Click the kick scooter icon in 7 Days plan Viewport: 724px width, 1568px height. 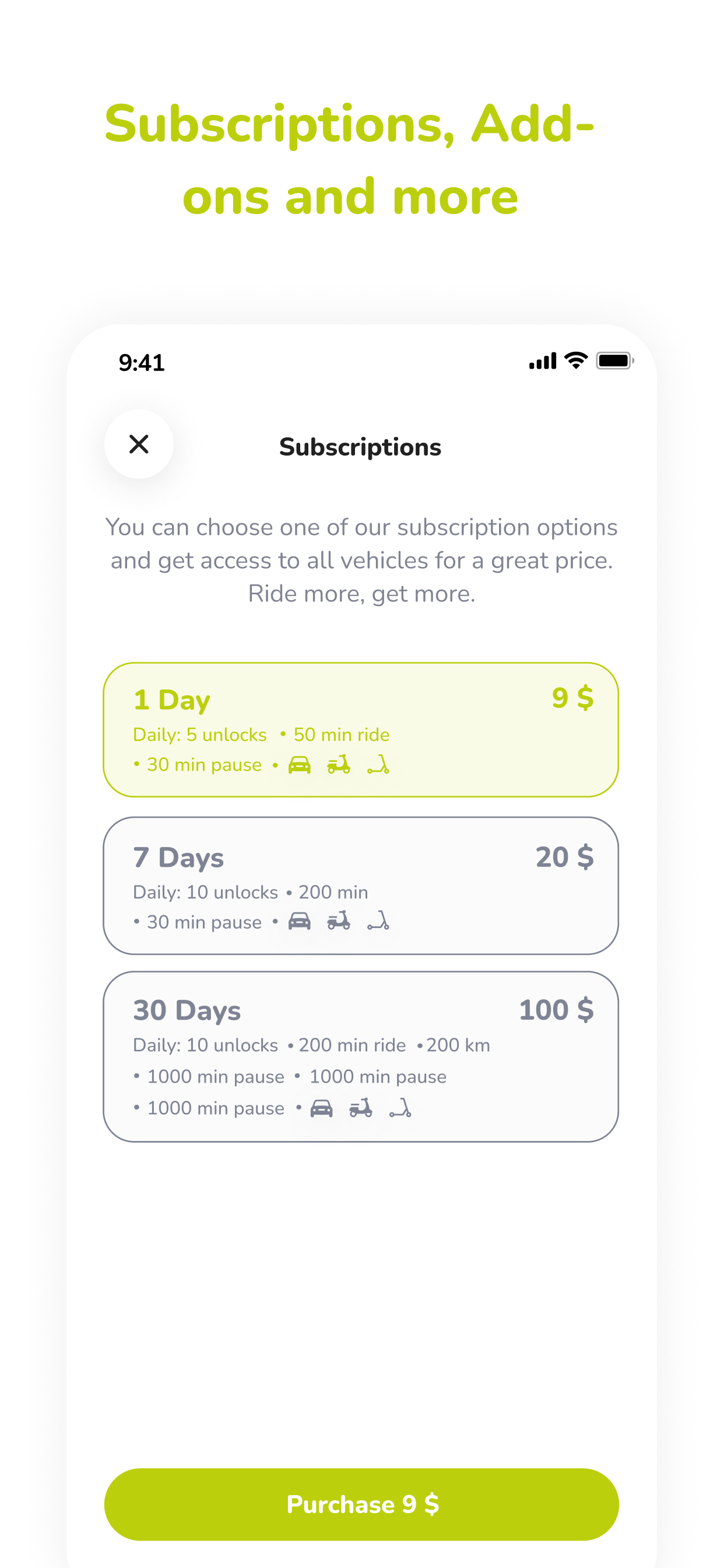coord(378,922)
